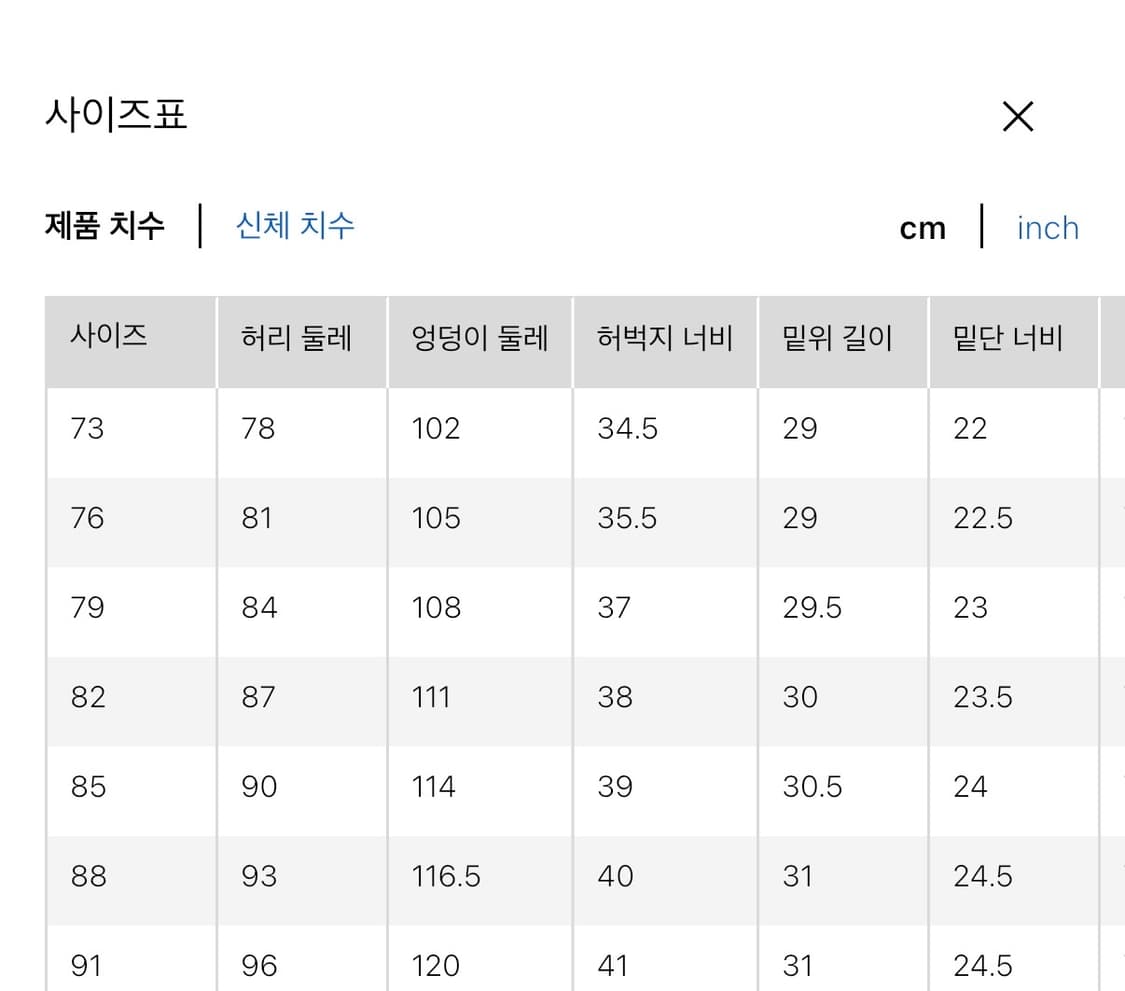Select the 허벅지 너비 thigh column header
Image resolution: width=1125 pixels, height=991 pixels.
point(664,340)
